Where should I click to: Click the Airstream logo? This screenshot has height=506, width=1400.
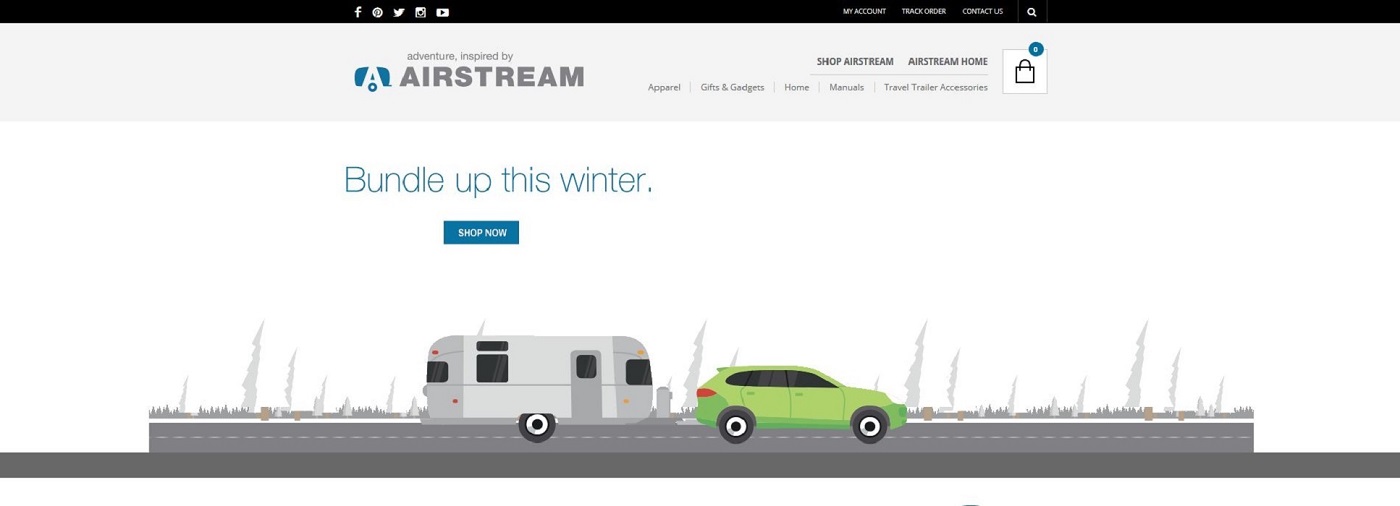pyautogui.click(x=469, y=72)
